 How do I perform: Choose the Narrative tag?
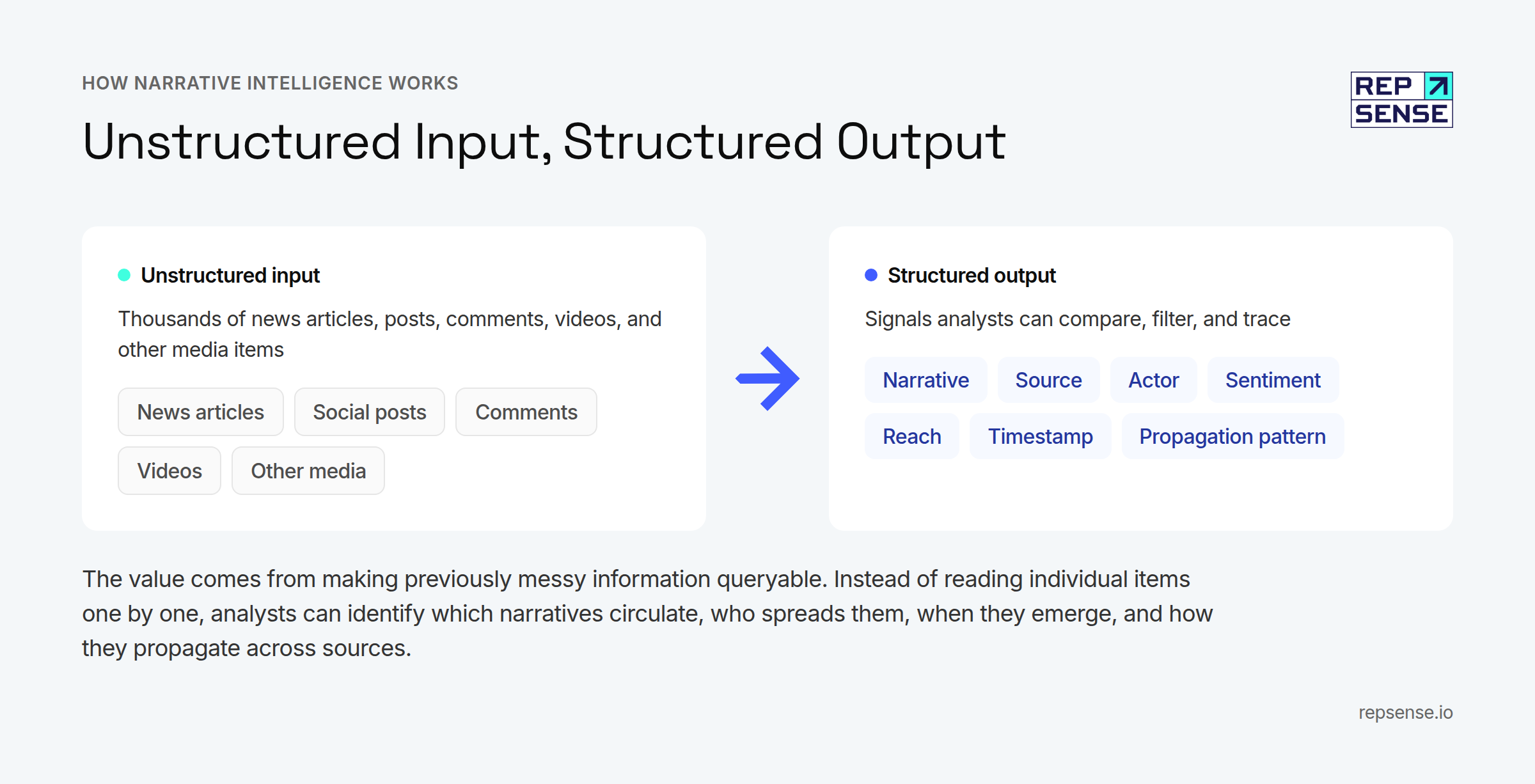(x=926, y=380)
